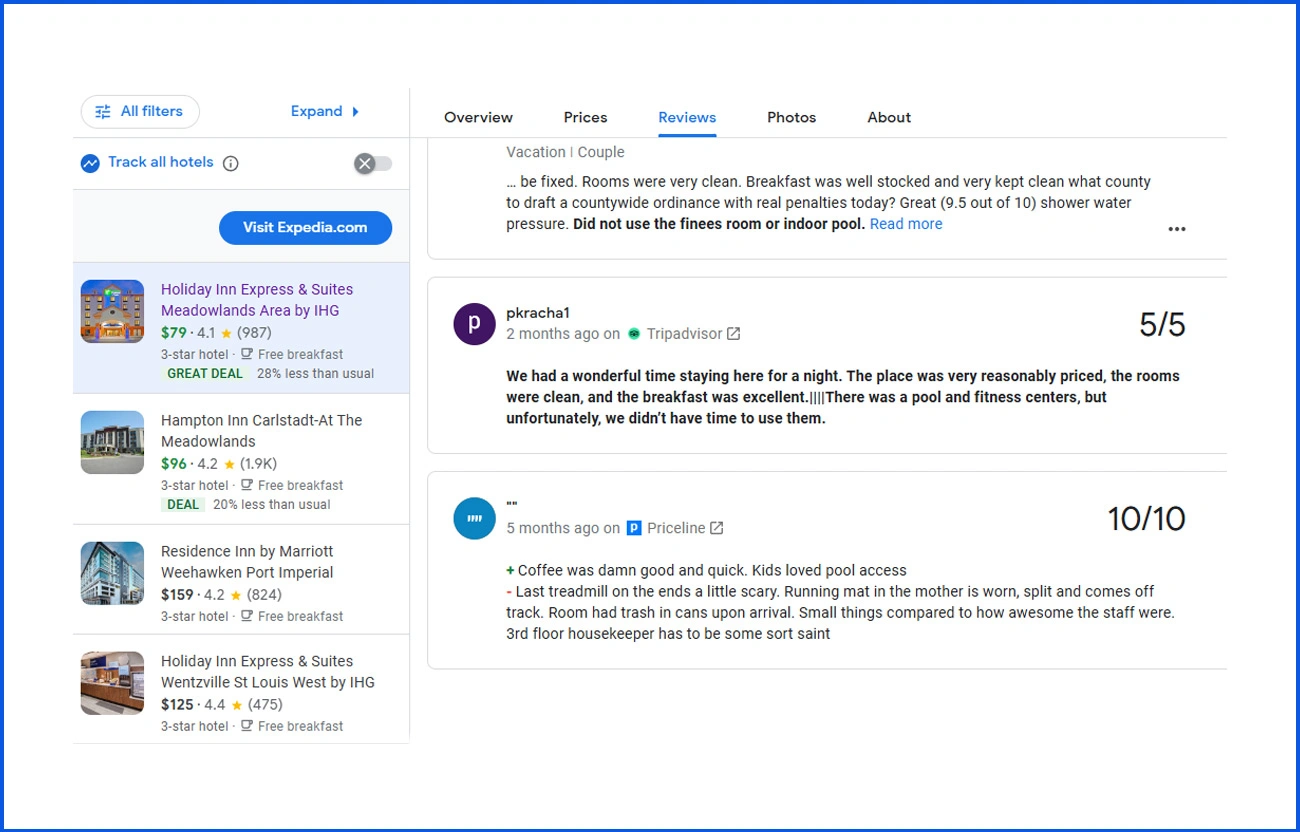The width and height of the screenshot is (1300, 832).
Task: Expand the review using Read more
Action: [x=905, y=223]
